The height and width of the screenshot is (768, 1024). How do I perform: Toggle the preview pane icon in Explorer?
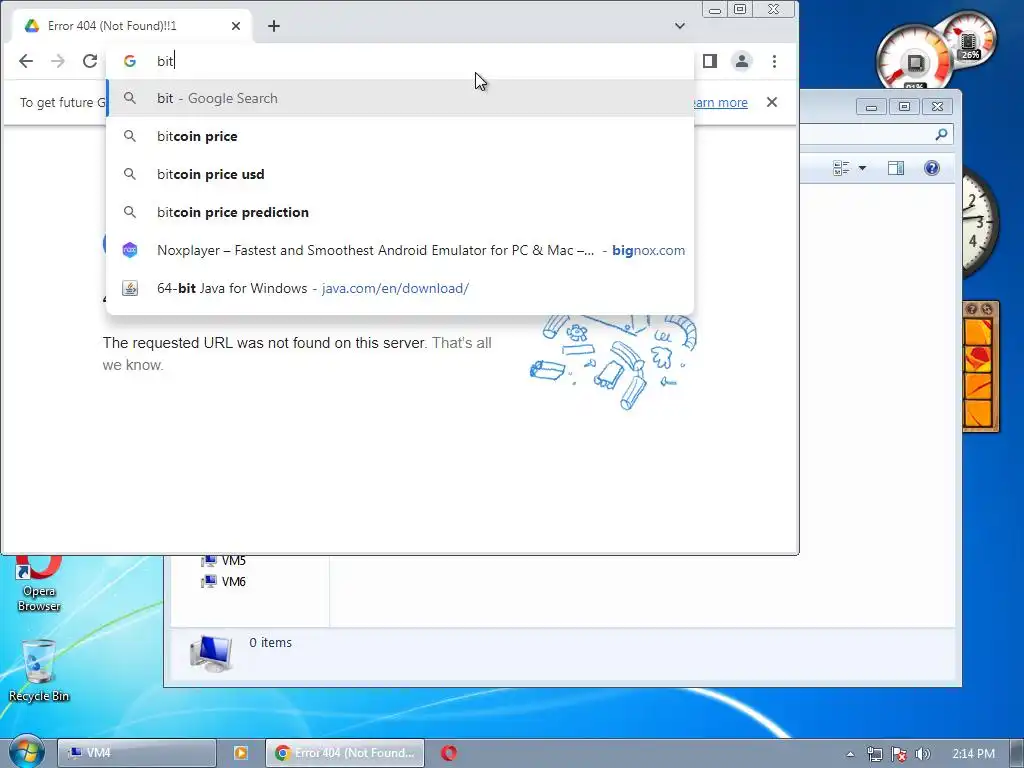[x=896, y=168]
